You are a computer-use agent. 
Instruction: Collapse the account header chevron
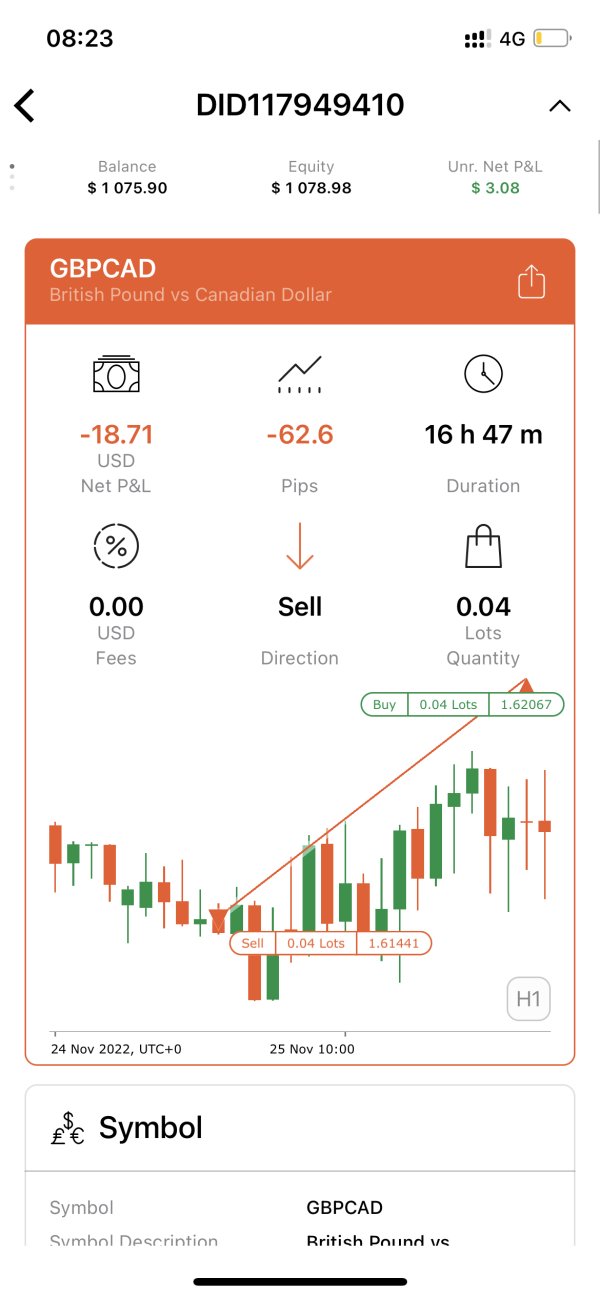(x=559, y=105)
